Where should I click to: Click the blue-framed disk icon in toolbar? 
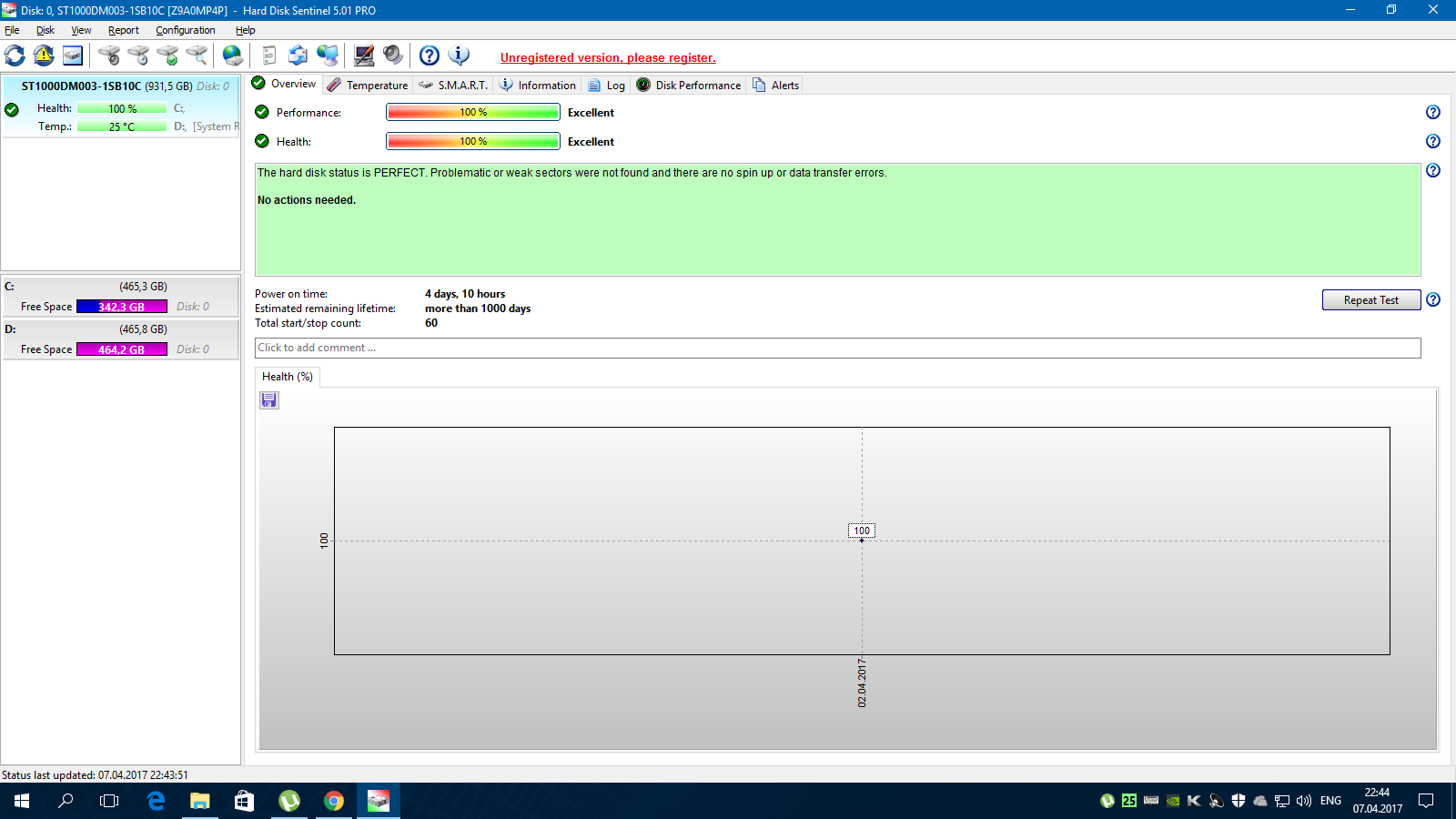[x=73, y=56]
